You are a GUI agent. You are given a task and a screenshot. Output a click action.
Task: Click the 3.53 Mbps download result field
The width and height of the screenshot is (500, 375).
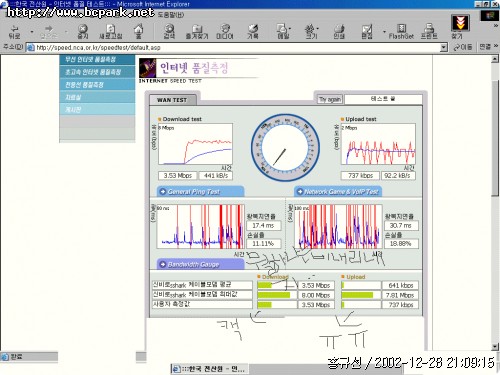point(178,175)
